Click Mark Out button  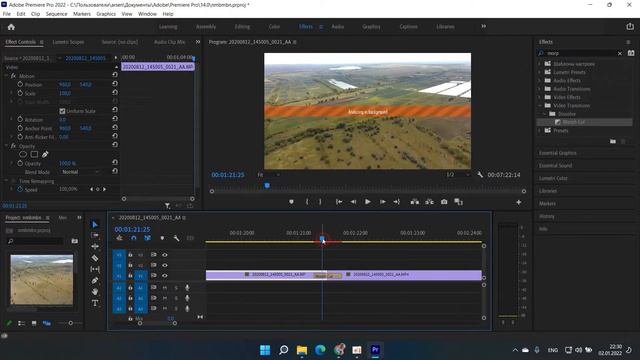pos(320,202)
